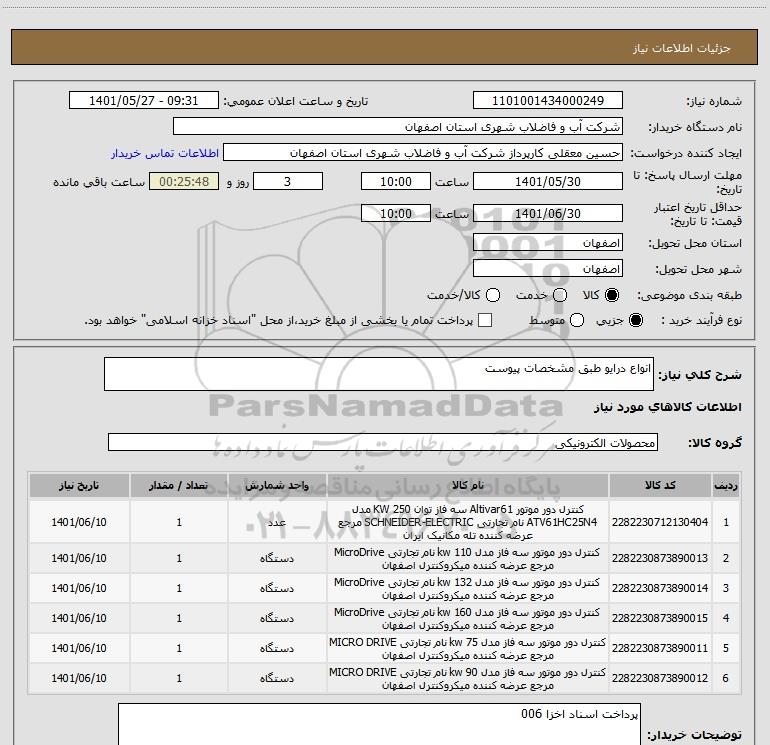770x745 pixels.
Task: Select the خدمت radio button
Action: point(560,295)
